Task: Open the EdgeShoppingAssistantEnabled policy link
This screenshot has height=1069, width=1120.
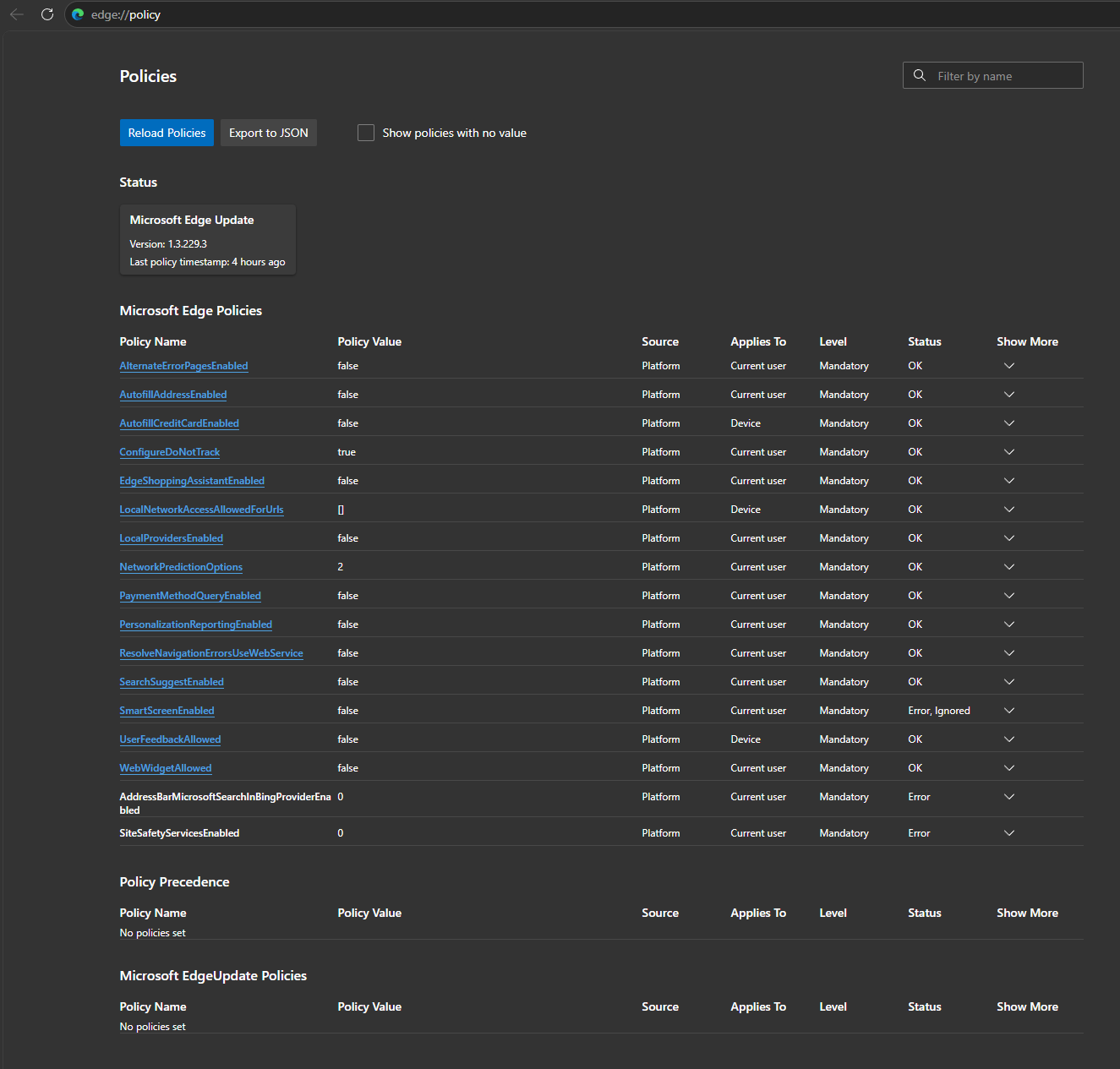Action: (192, 481)
